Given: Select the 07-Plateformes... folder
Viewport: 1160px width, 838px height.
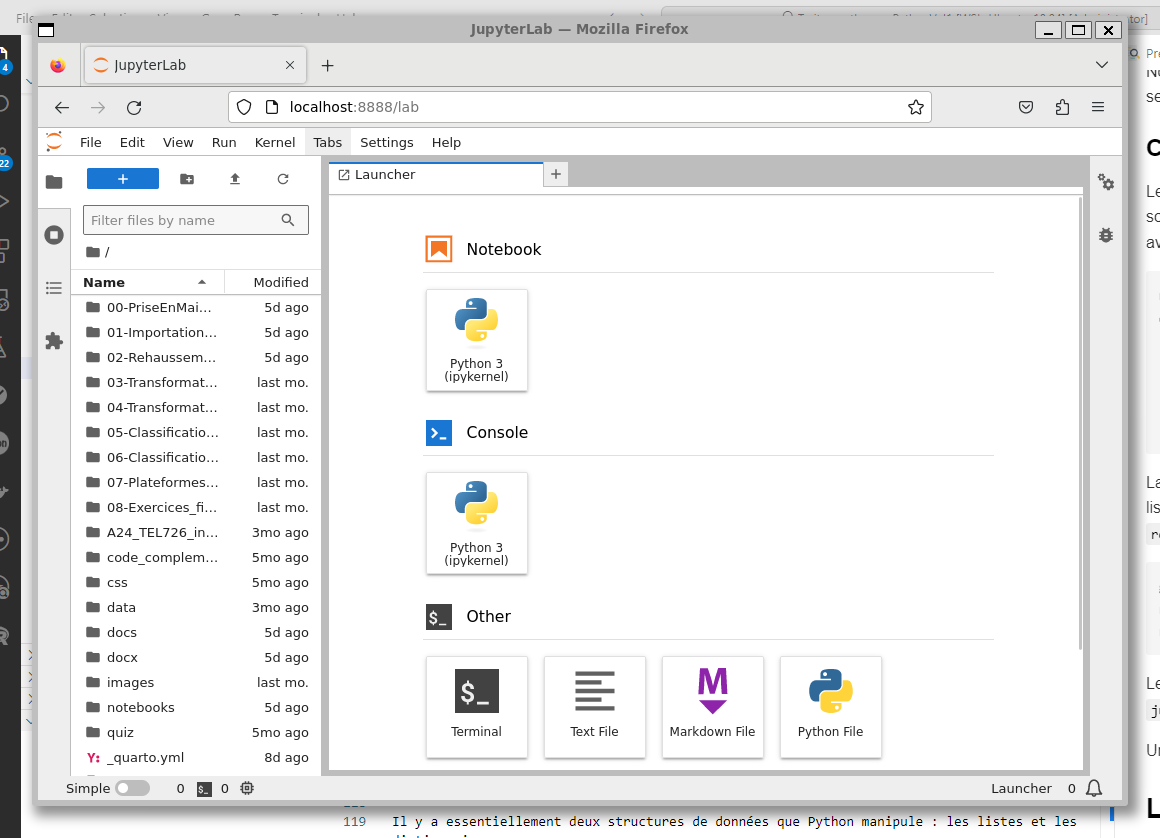Looking at the screenshot, I should point(197,483).
